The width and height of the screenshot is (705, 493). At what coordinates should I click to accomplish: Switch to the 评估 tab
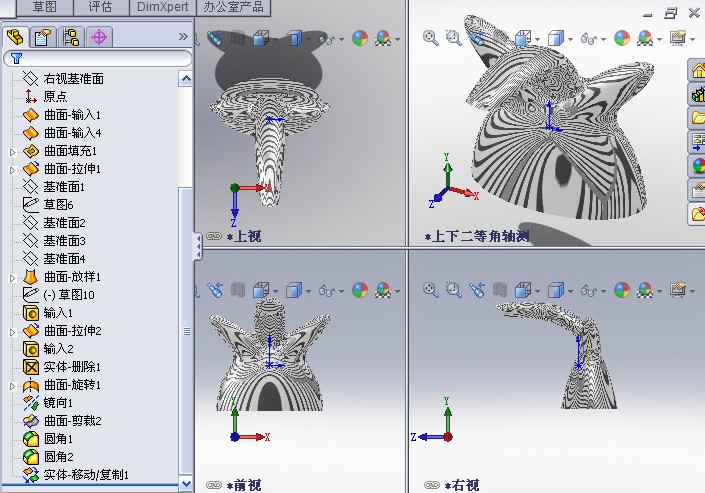101,7
